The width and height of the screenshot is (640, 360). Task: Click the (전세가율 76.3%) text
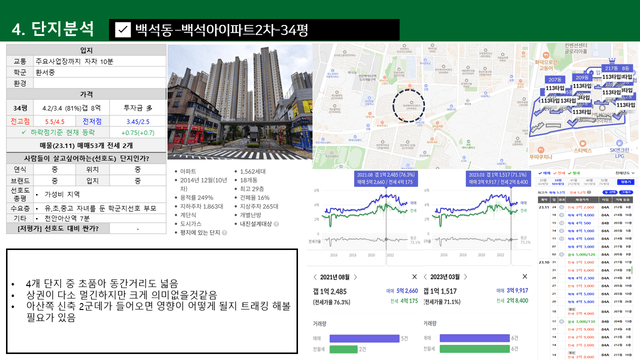(x=331, y=302)
